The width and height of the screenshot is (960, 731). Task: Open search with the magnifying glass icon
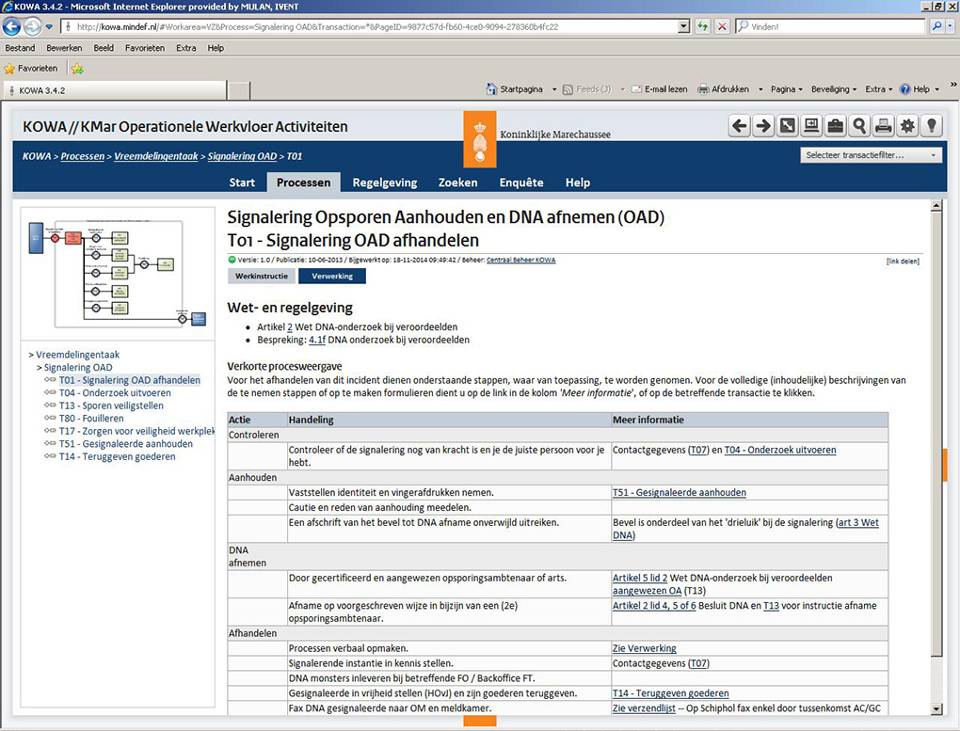(859, 126)
